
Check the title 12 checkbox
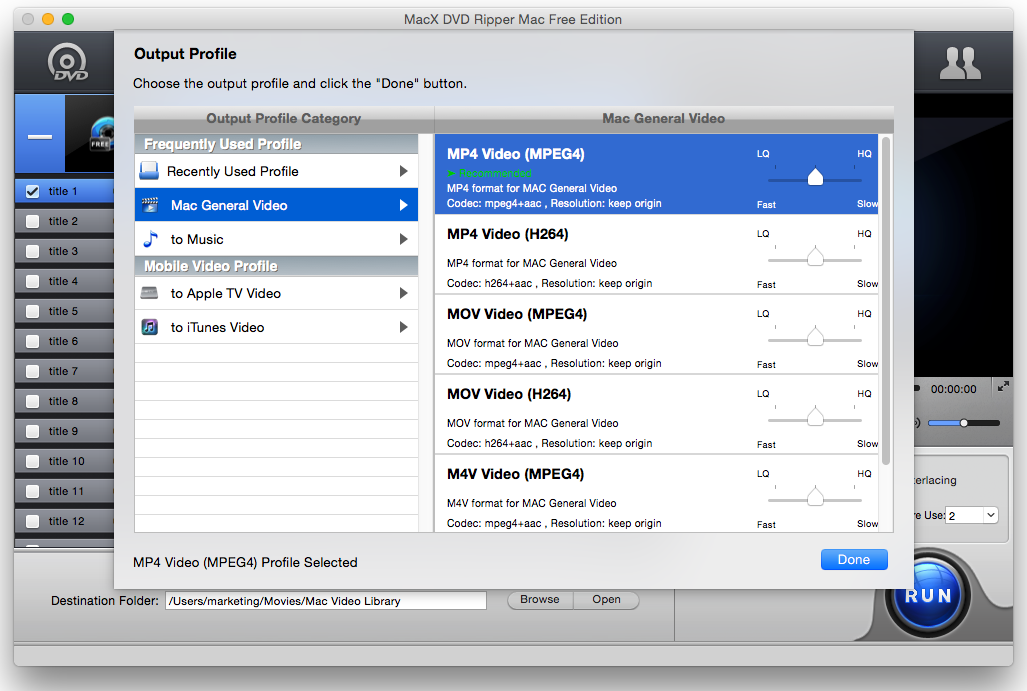tap(32, 521)
